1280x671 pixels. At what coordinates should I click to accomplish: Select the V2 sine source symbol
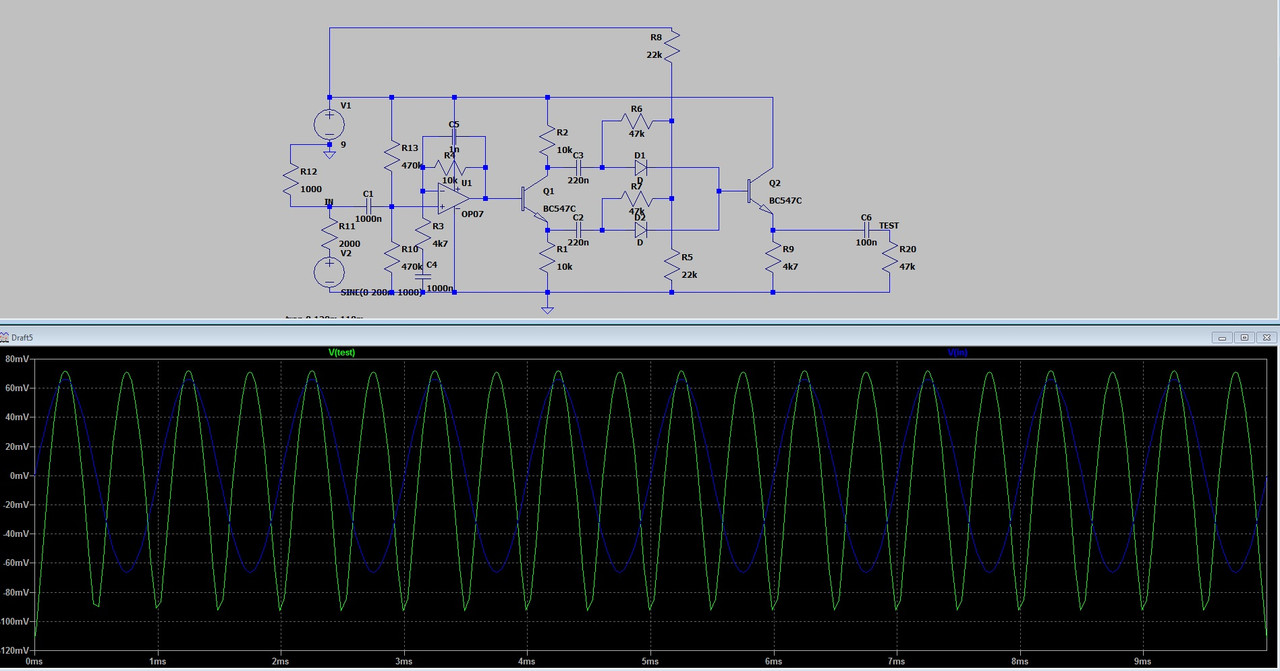[330, 272]
